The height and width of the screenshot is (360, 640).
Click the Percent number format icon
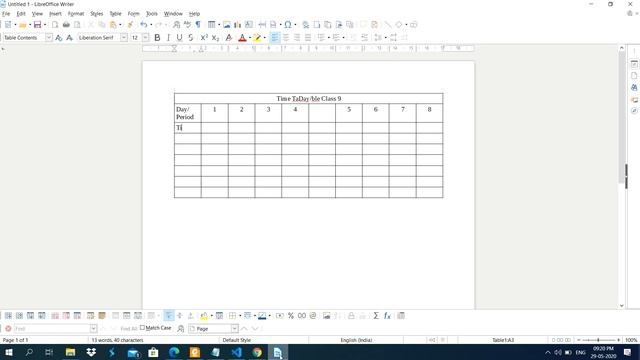pyautogui.click(x=291, y=316)
